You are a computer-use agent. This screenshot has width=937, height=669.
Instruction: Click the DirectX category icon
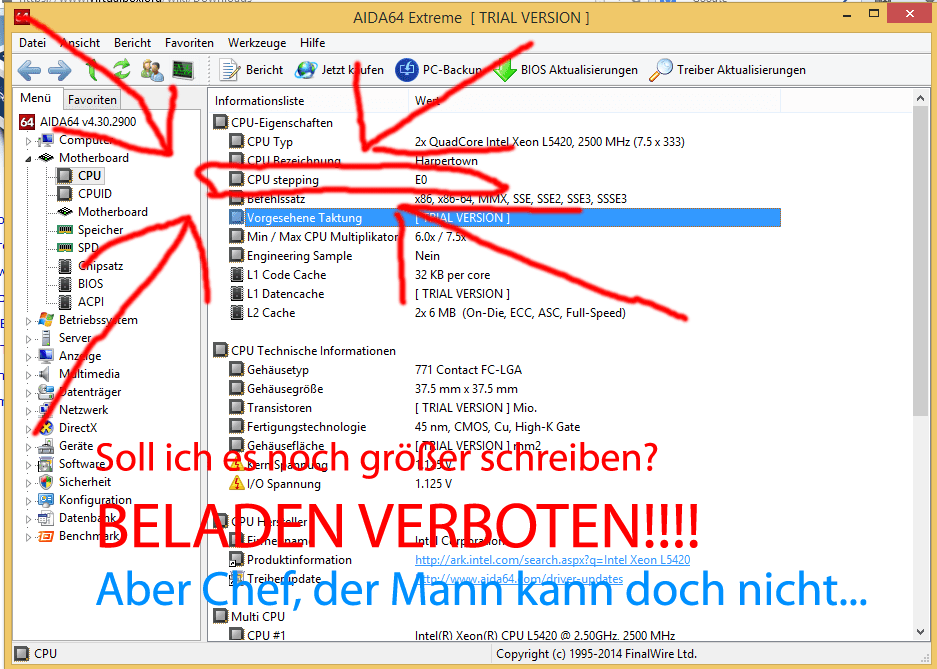coord(45,428)
